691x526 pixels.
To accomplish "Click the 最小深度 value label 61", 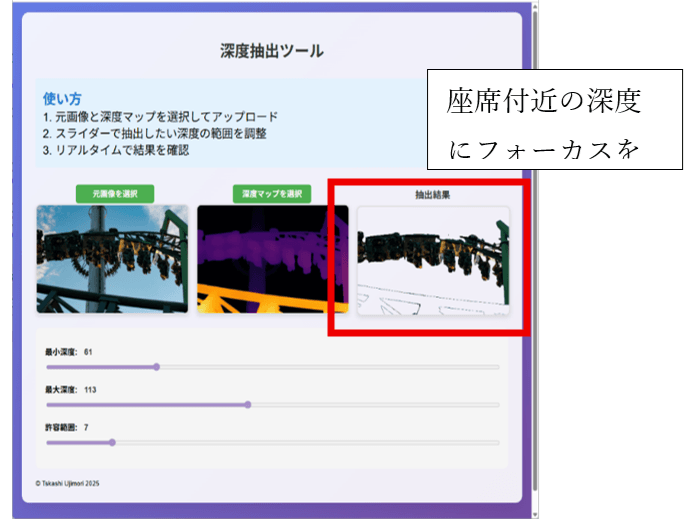I will (88, 352).
